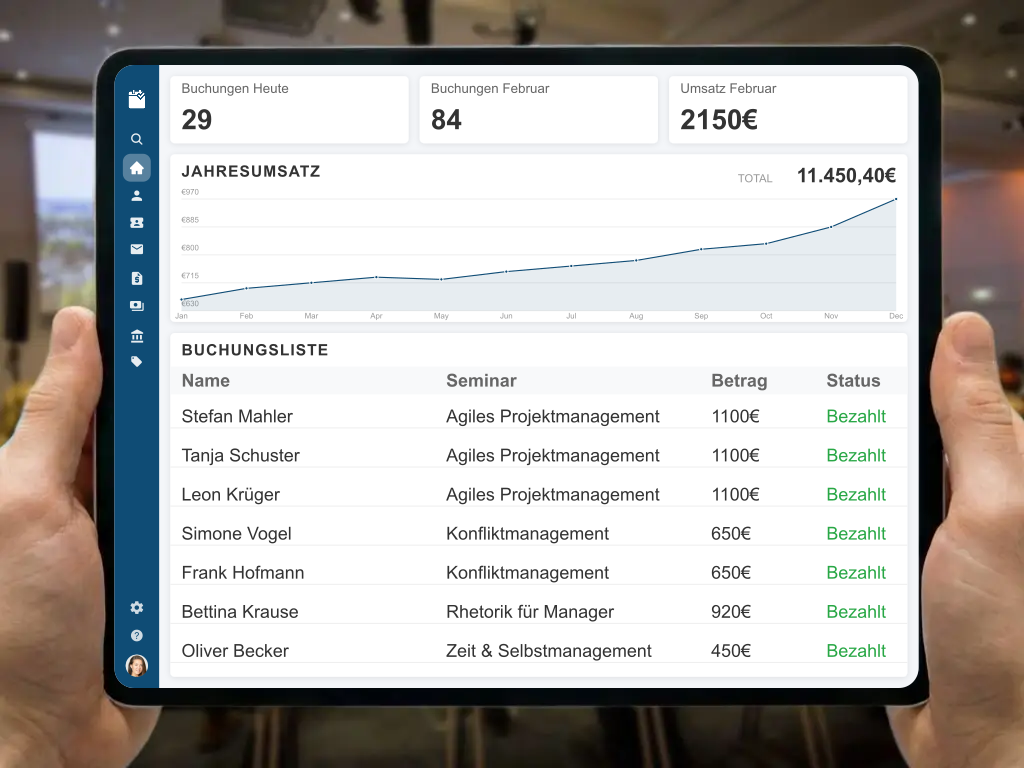Open the invoice document dollar icon
This screenshot has width=1024, height=768.
coord(137,278)
